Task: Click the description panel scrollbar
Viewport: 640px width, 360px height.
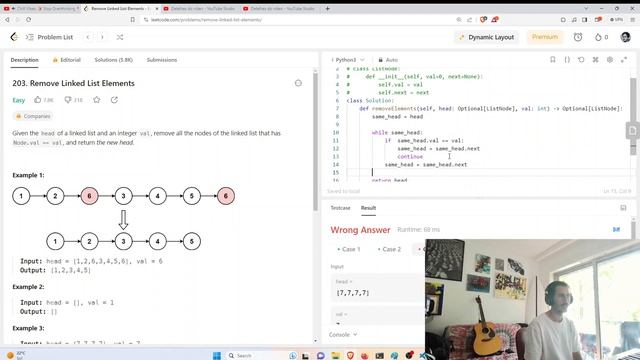Action: pos(315,141)
